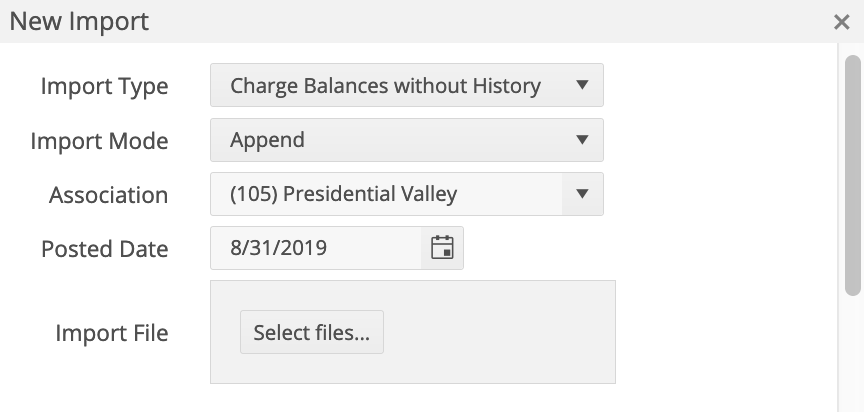Image resolution: width=864 pixels, height=412 pixels.
Task: Open the Posted Date calendar picker
Action: click(442, 248)
